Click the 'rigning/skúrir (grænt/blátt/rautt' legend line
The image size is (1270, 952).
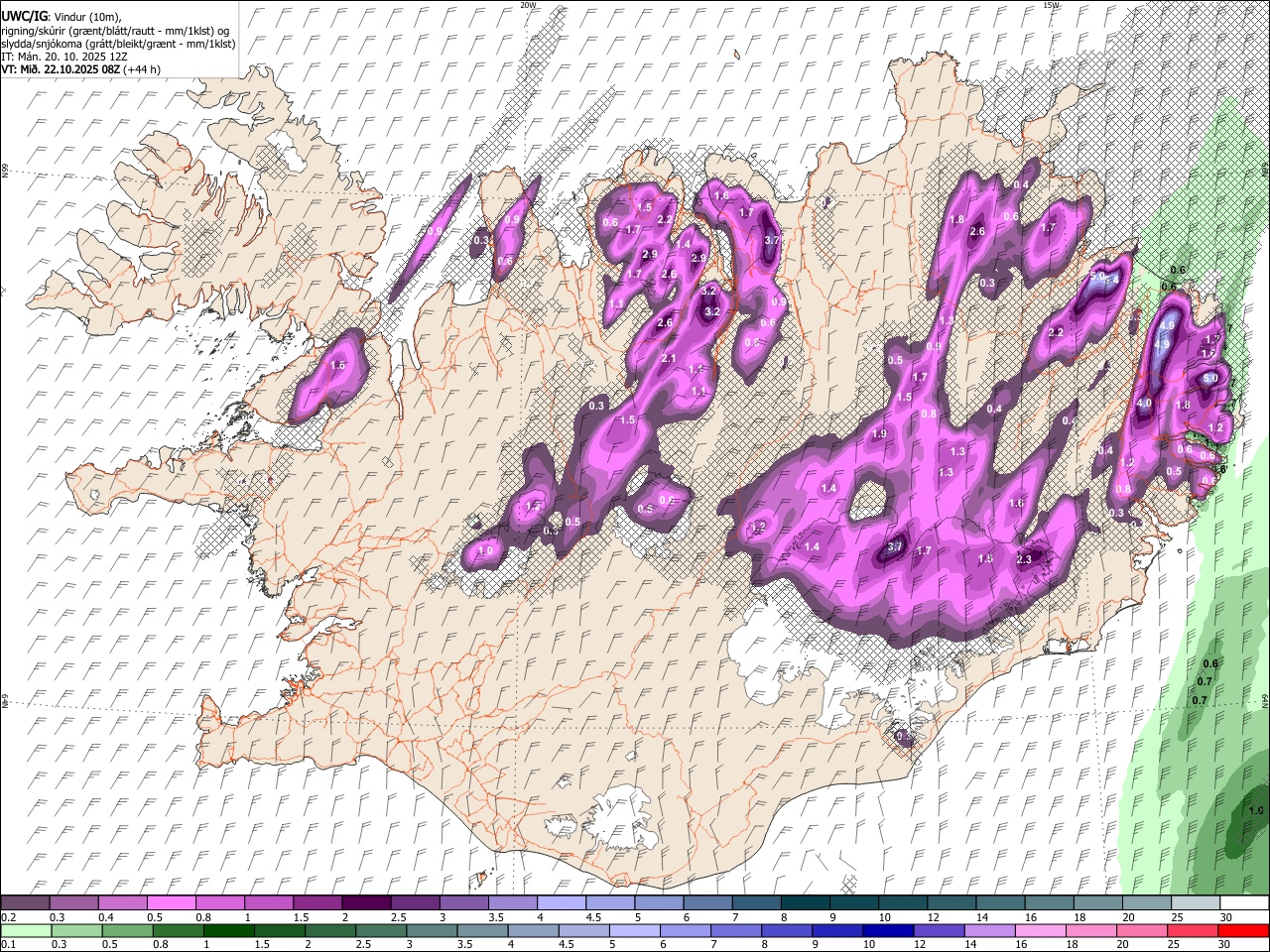pos(115,31)
